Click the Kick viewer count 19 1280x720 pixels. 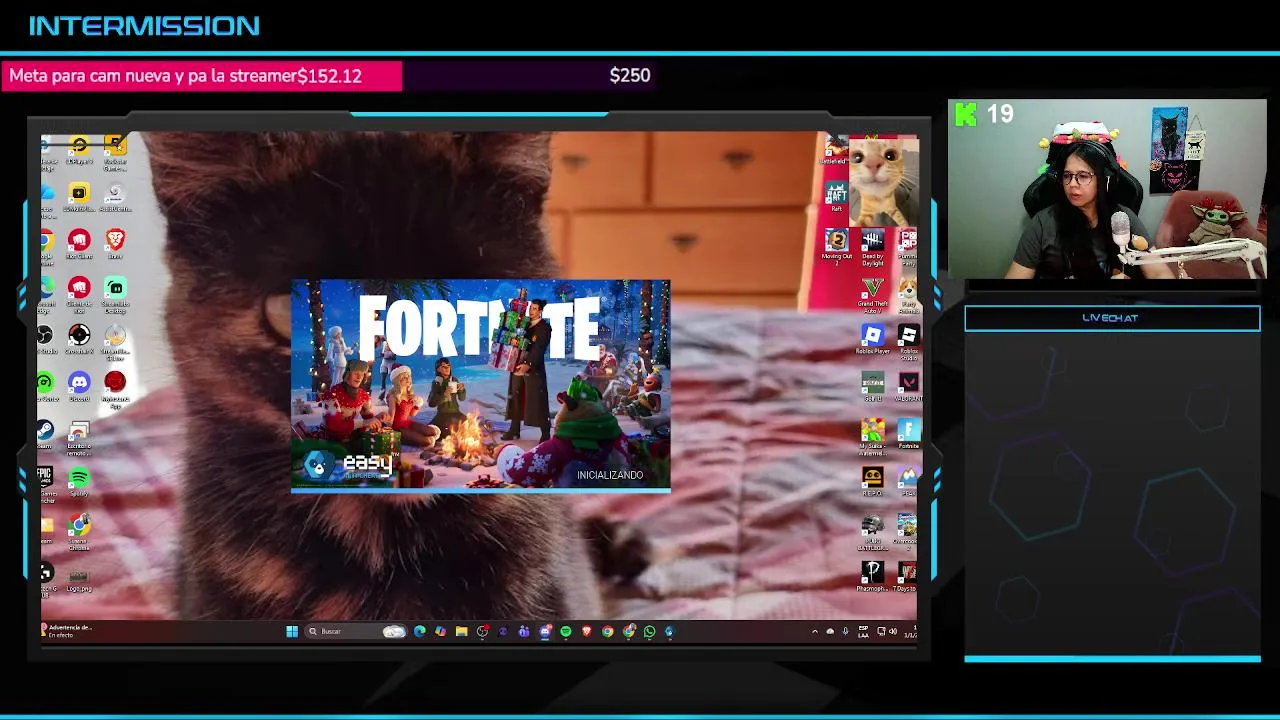tap(1000, 114)
